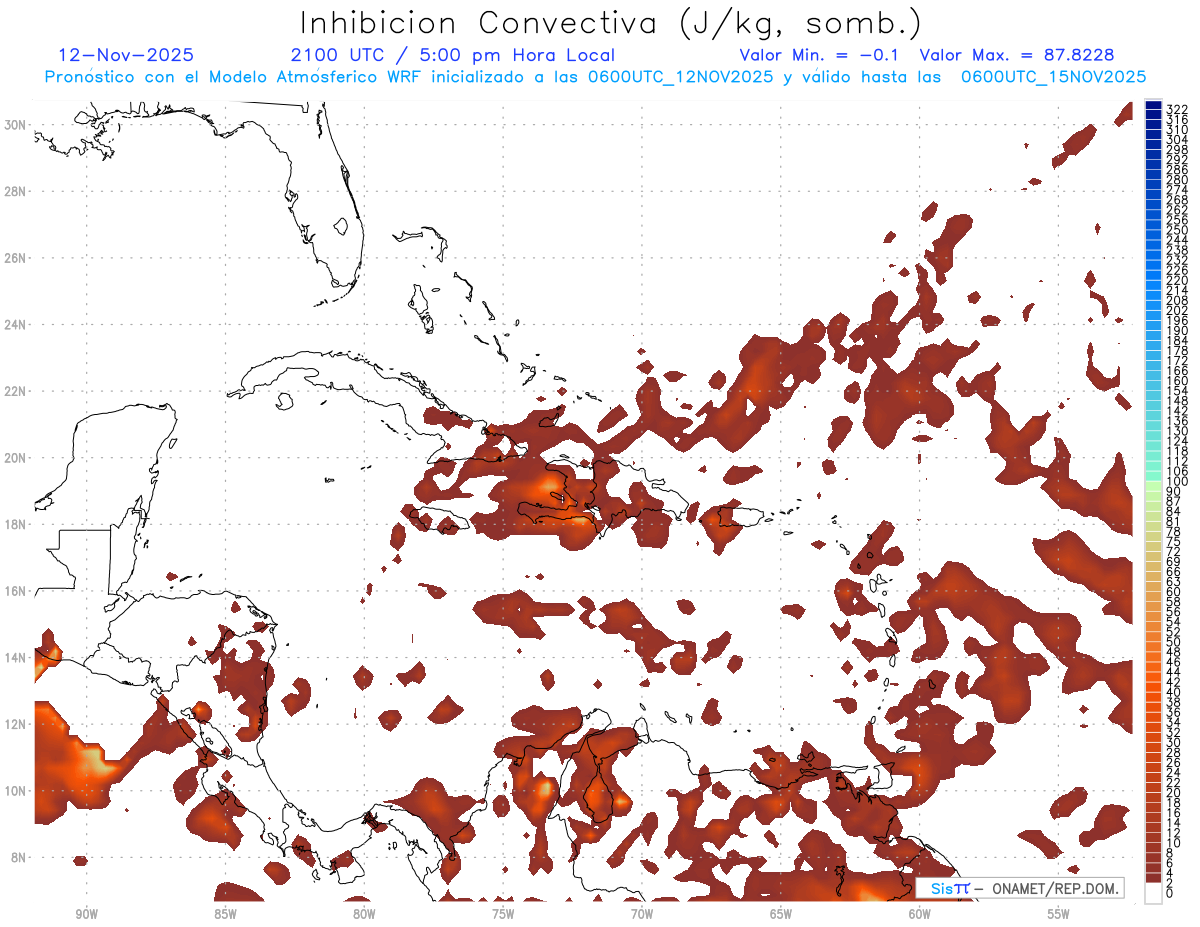Pick the white 0 swatch at colorbar bottom
This screenshot has height=927, width=1200.
tap(1153, 891)
